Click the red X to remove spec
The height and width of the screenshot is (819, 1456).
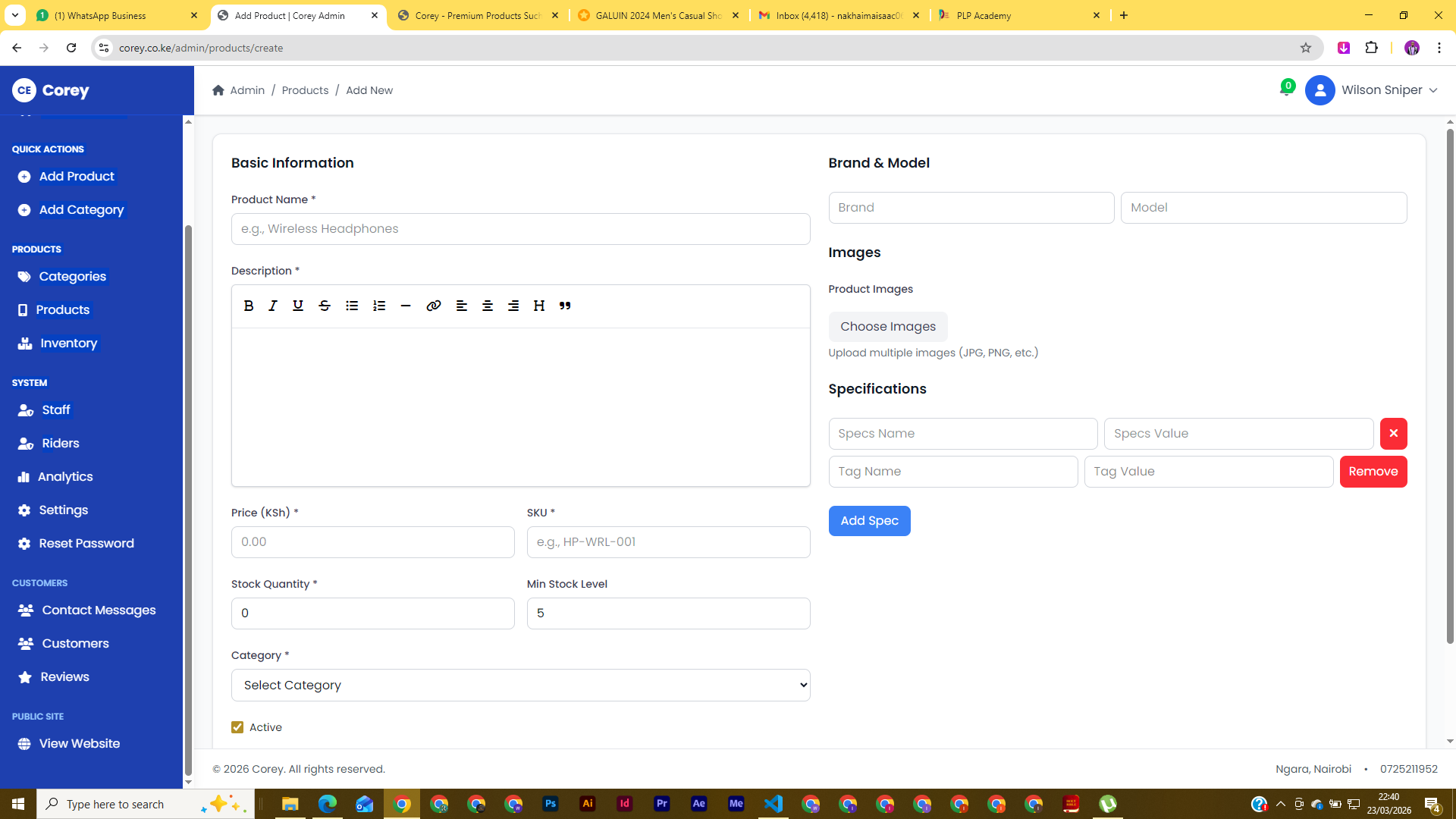[1393, 434]
